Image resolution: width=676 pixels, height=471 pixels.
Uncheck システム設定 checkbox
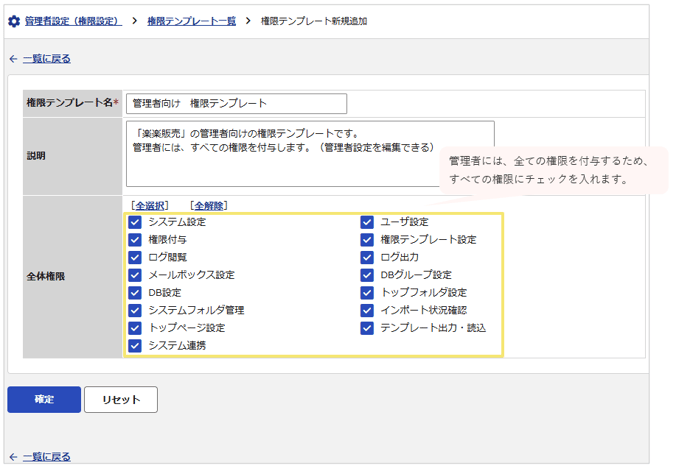(135, 222)
